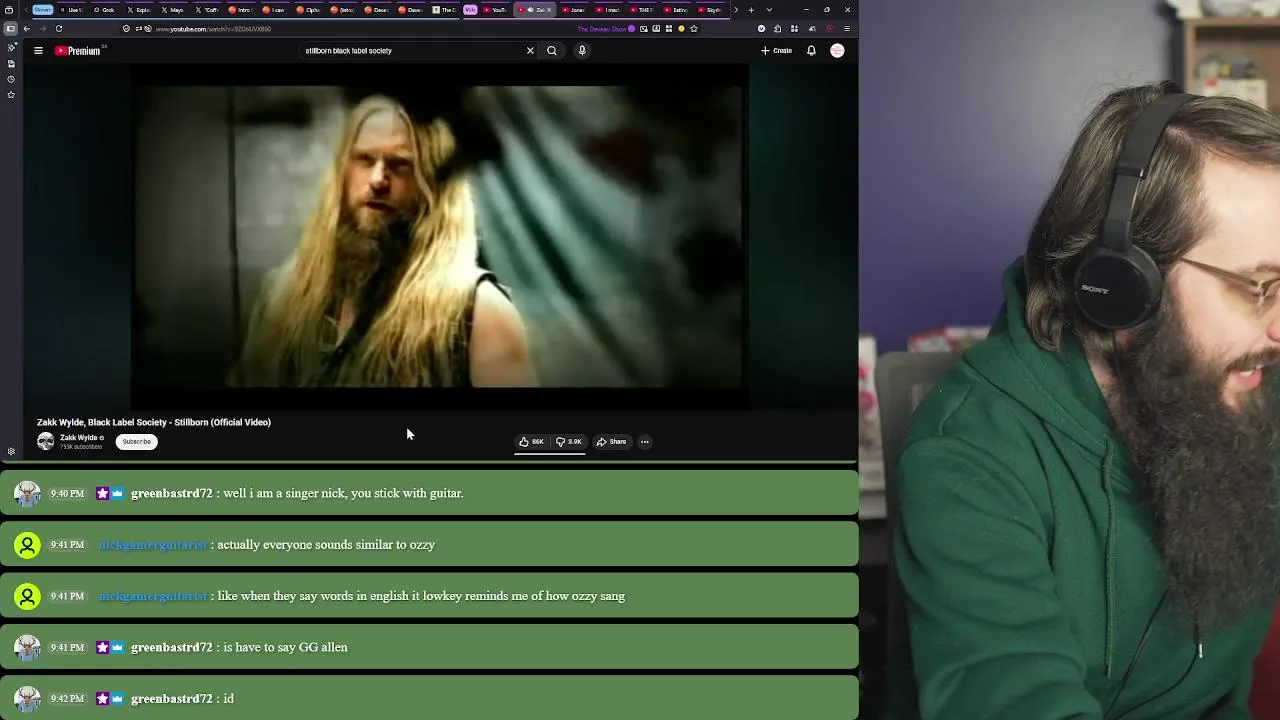This screenshot has width=1280, height=720.
Task: Click the 9:40 PM timestamp
Action: (67, 493)
